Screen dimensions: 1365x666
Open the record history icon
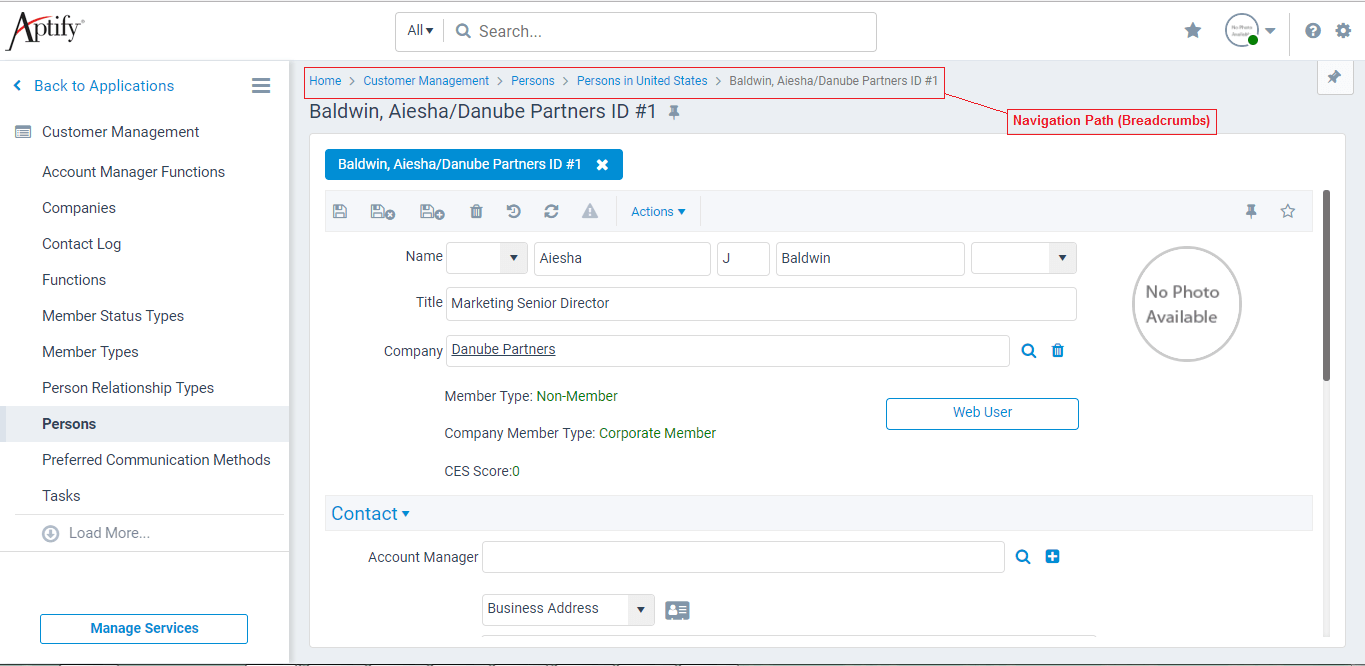[x=513, y=211]
